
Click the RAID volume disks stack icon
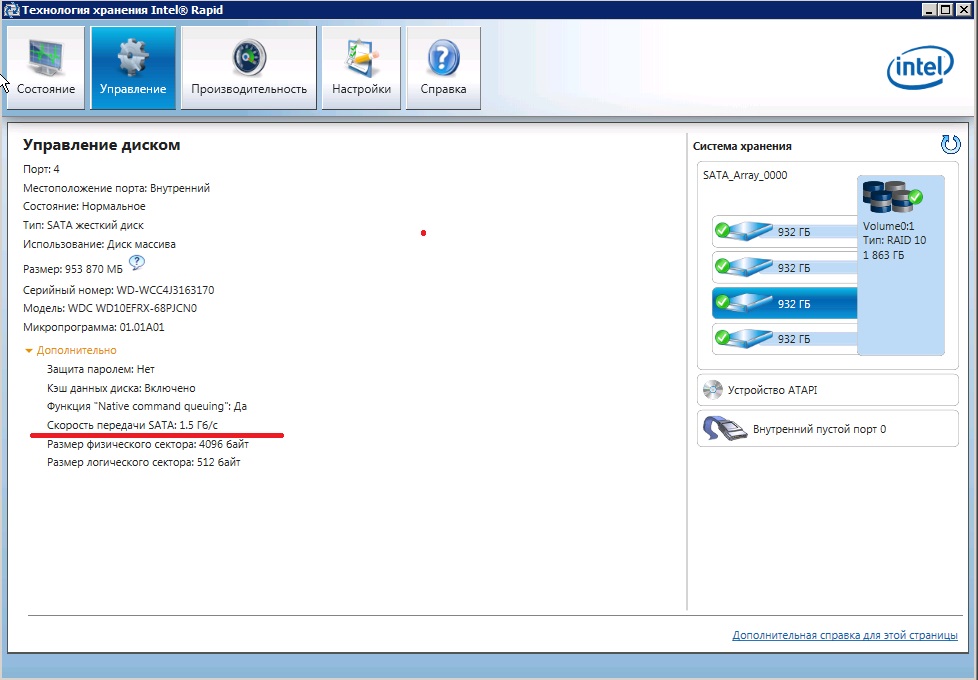[x=893, y=197]
